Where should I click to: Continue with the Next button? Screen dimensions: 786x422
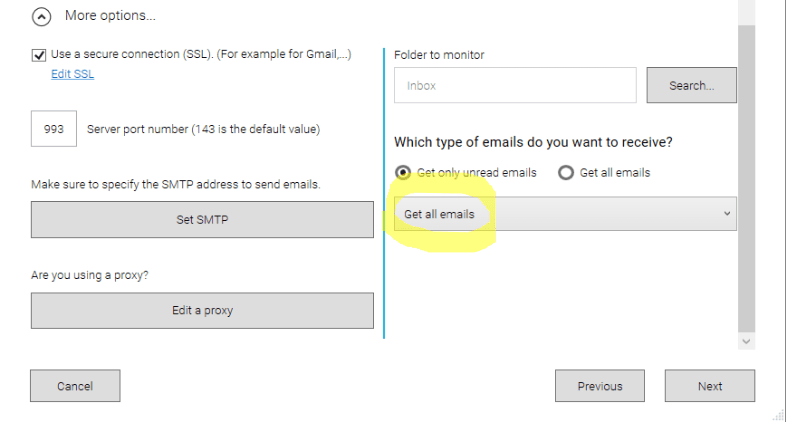pos(710,386)
